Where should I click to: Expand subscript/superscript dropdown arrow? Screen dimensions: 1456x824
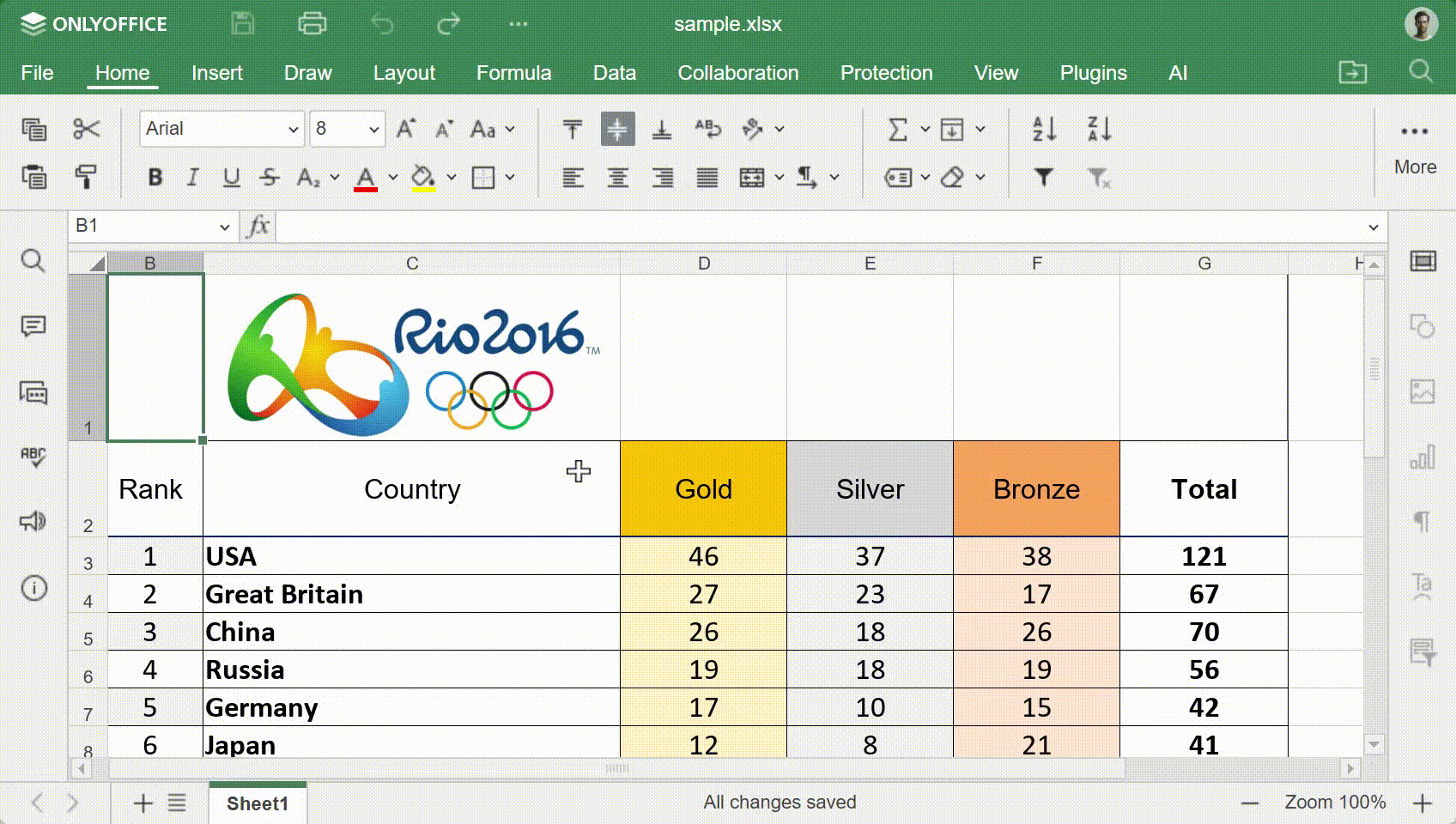pyautogui.click(x=335, y=178)
